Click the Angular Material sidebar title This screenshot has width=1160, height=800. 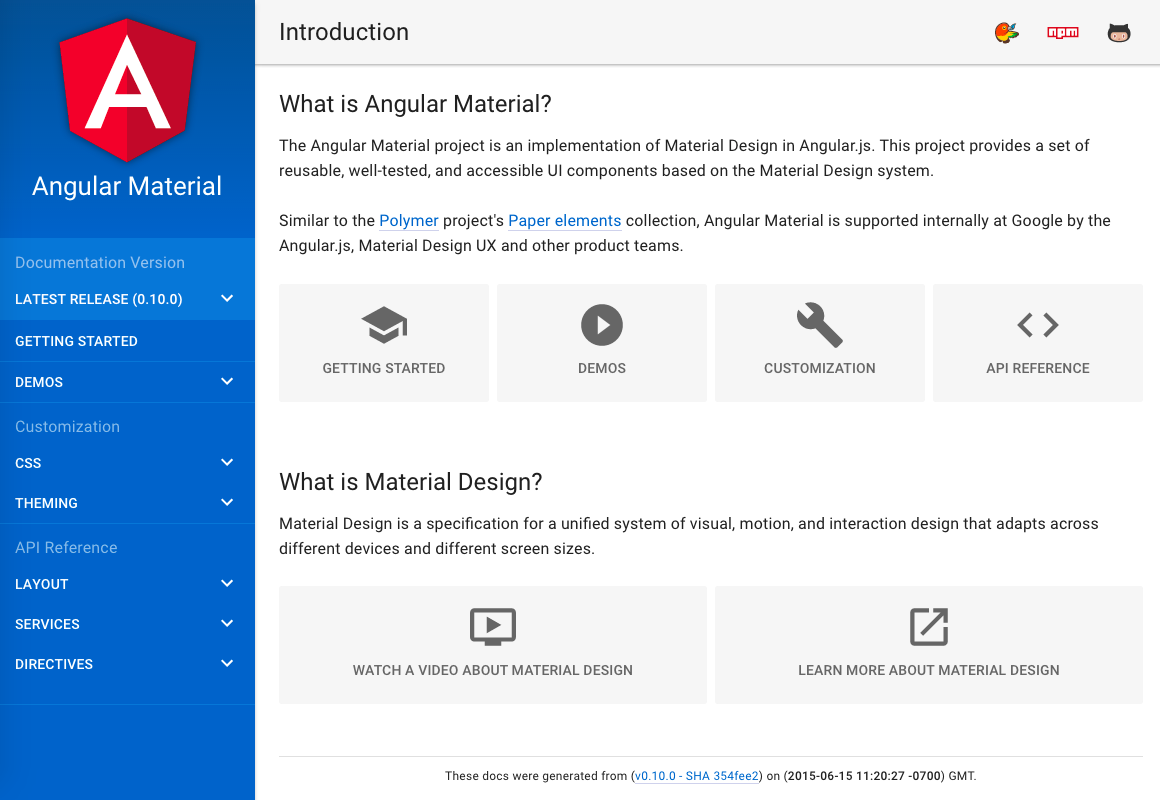[x=127, y=186]
